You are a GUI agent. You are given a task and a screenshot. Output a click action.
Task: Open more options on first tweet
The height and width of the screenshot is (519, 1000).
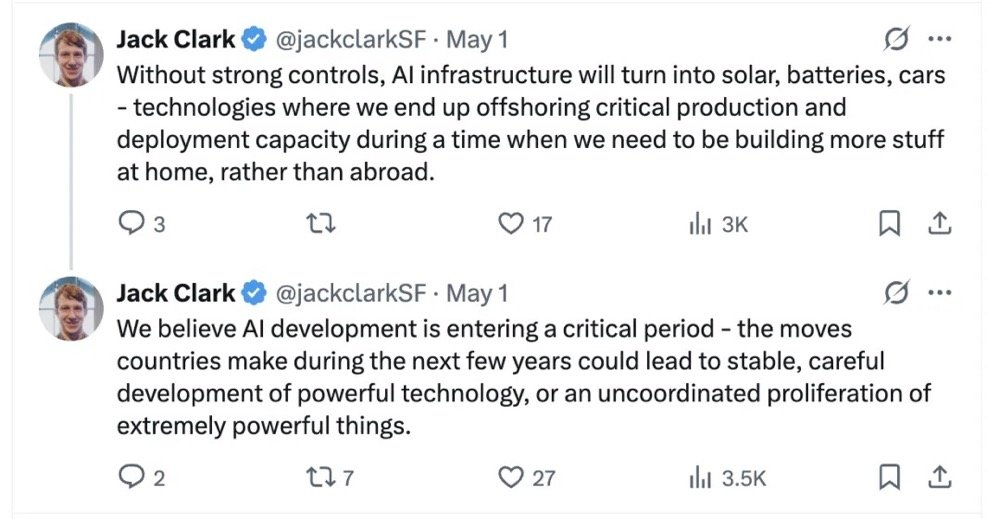(x=940, y=40)
